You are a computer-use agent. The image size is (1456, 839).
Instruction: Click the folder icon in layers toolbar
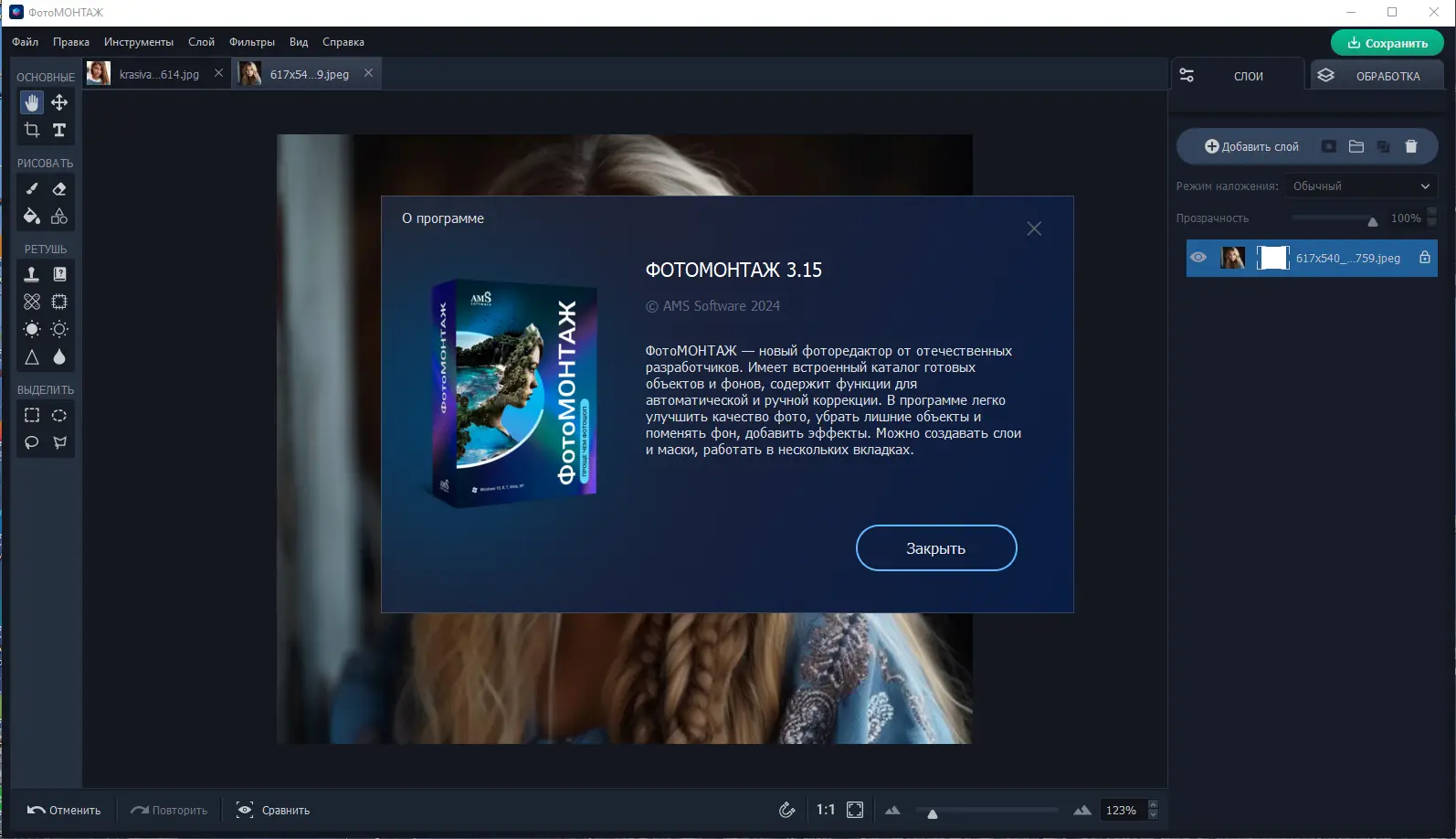[1356, 146]
